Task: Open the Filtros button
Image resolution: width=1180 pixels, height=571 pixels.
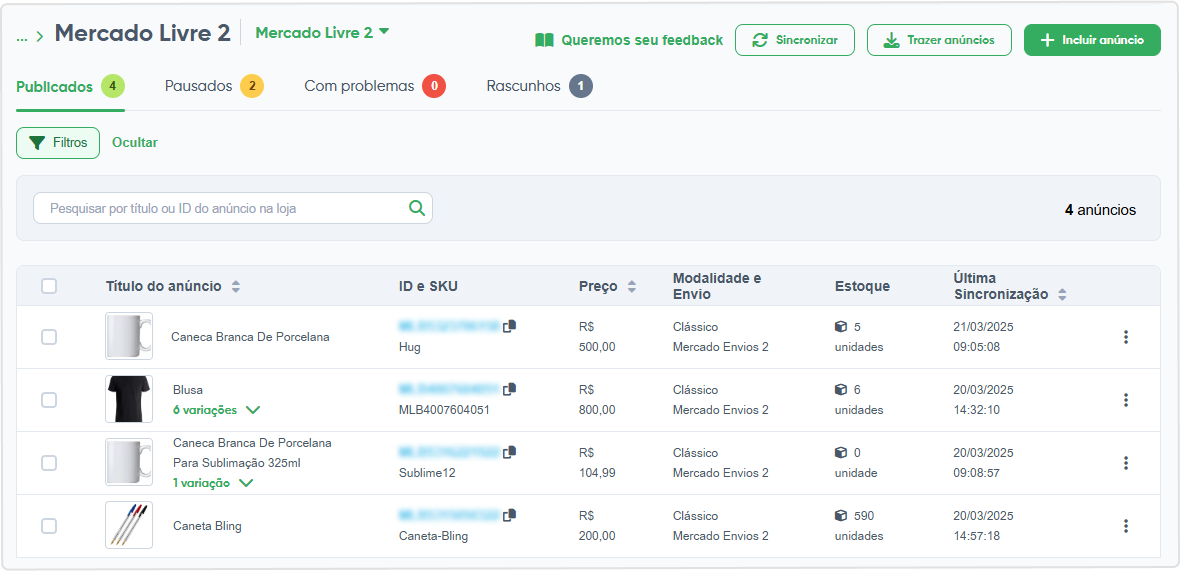Action: coord(58,143)
